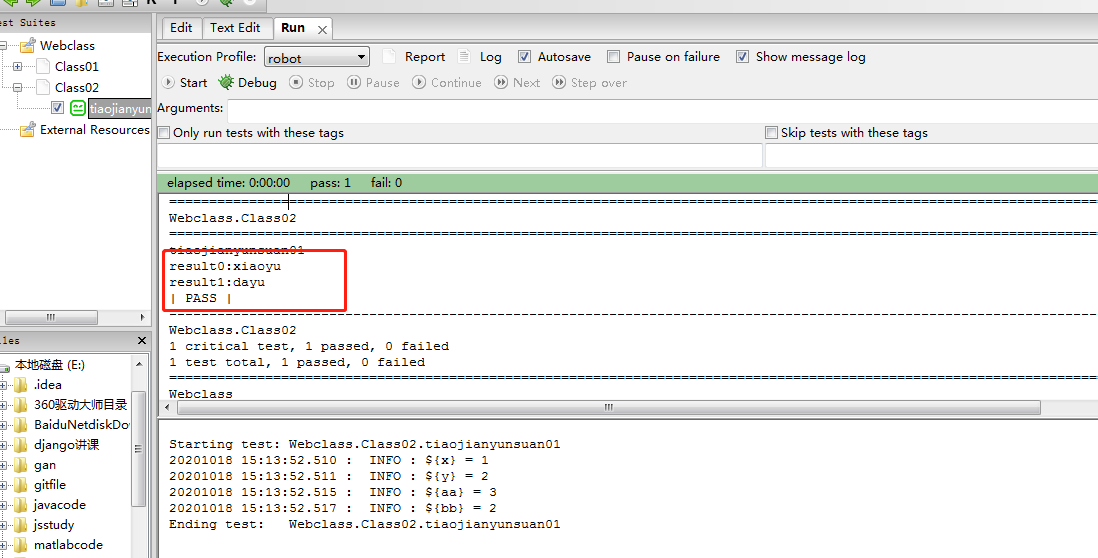Click the .idea folder icon
This screenshot has width=1098, height=558.
[x=21, y=384]
